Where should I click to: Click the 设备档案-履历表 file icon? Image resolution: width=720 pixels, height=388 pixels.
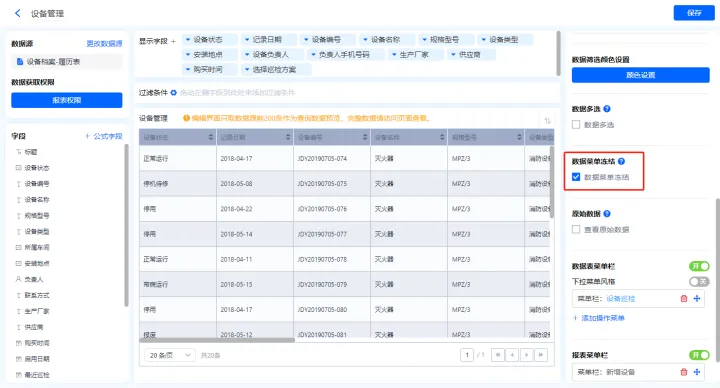coord(20,62)
